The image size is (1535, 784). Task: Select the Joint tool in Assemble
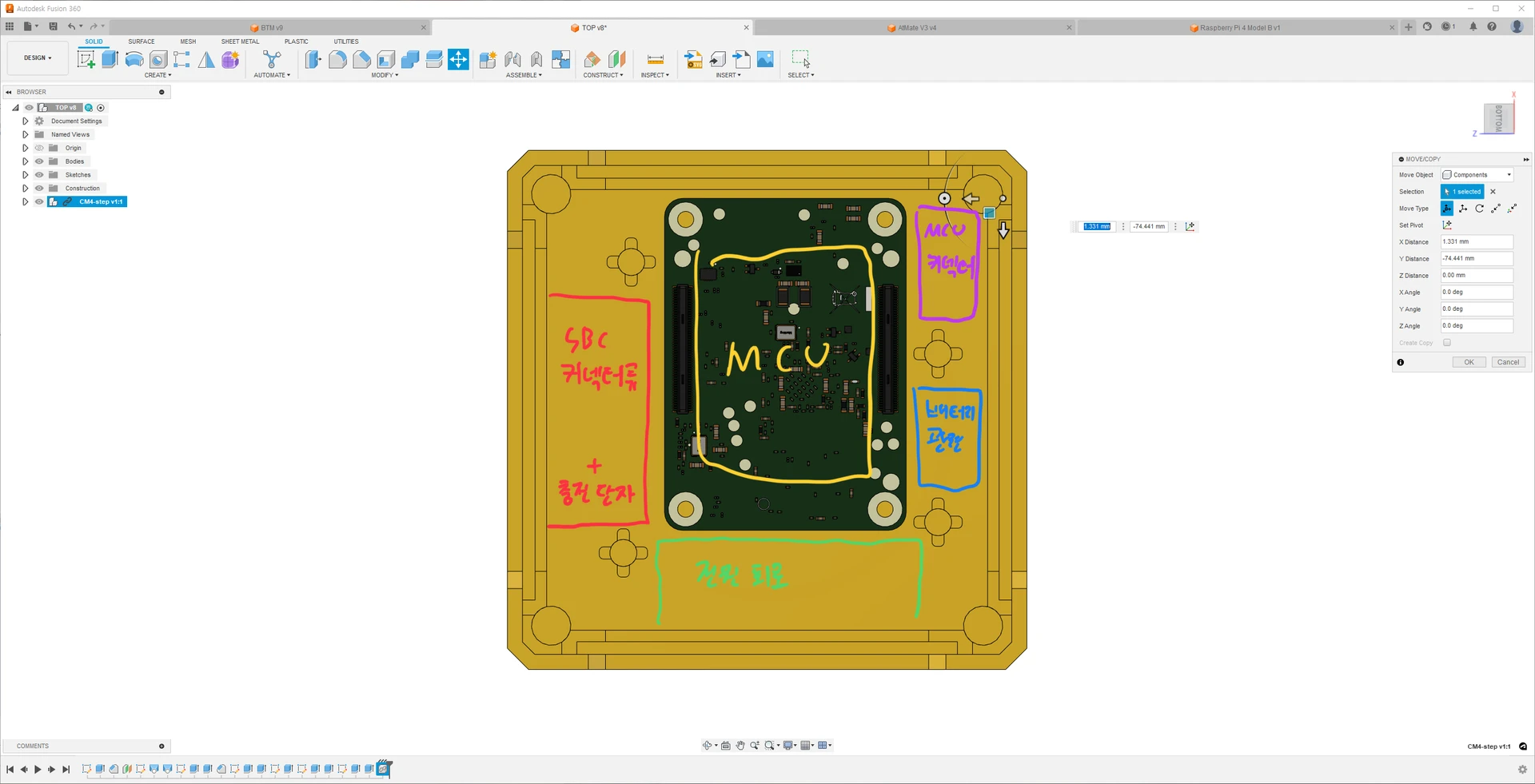[x=512, y=59]
